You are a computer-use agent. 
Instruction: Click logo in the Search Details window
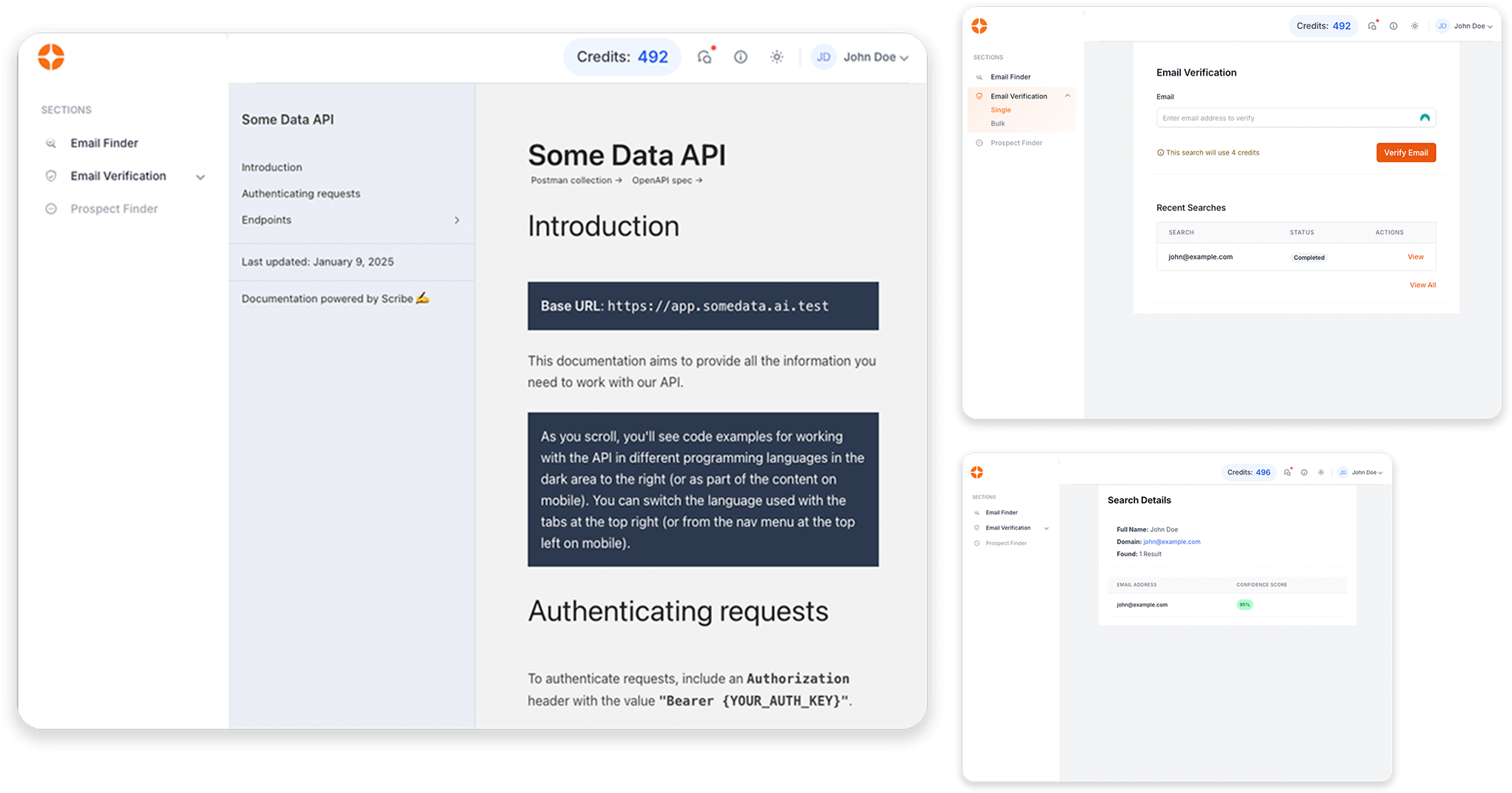[x=977, y=472]
